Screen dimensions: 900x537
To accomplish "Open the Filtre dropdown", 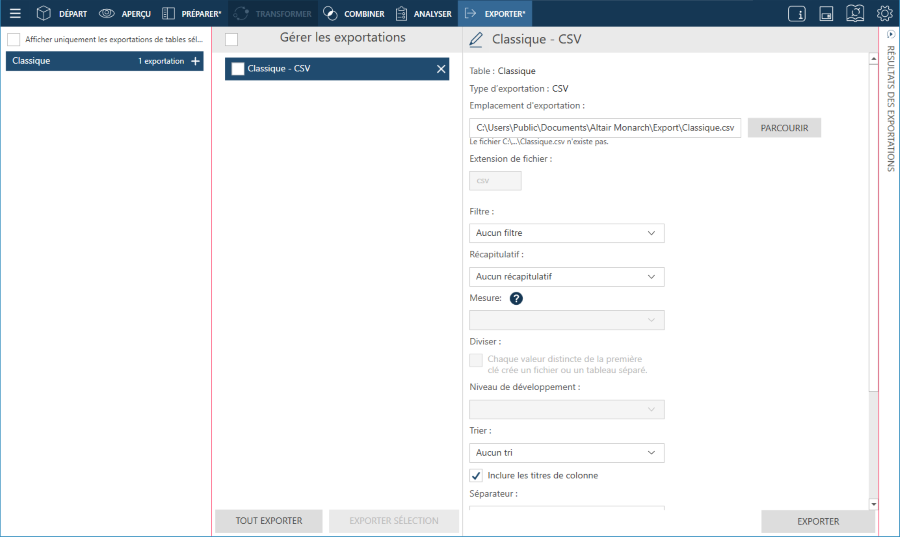I will pos(566,233).
